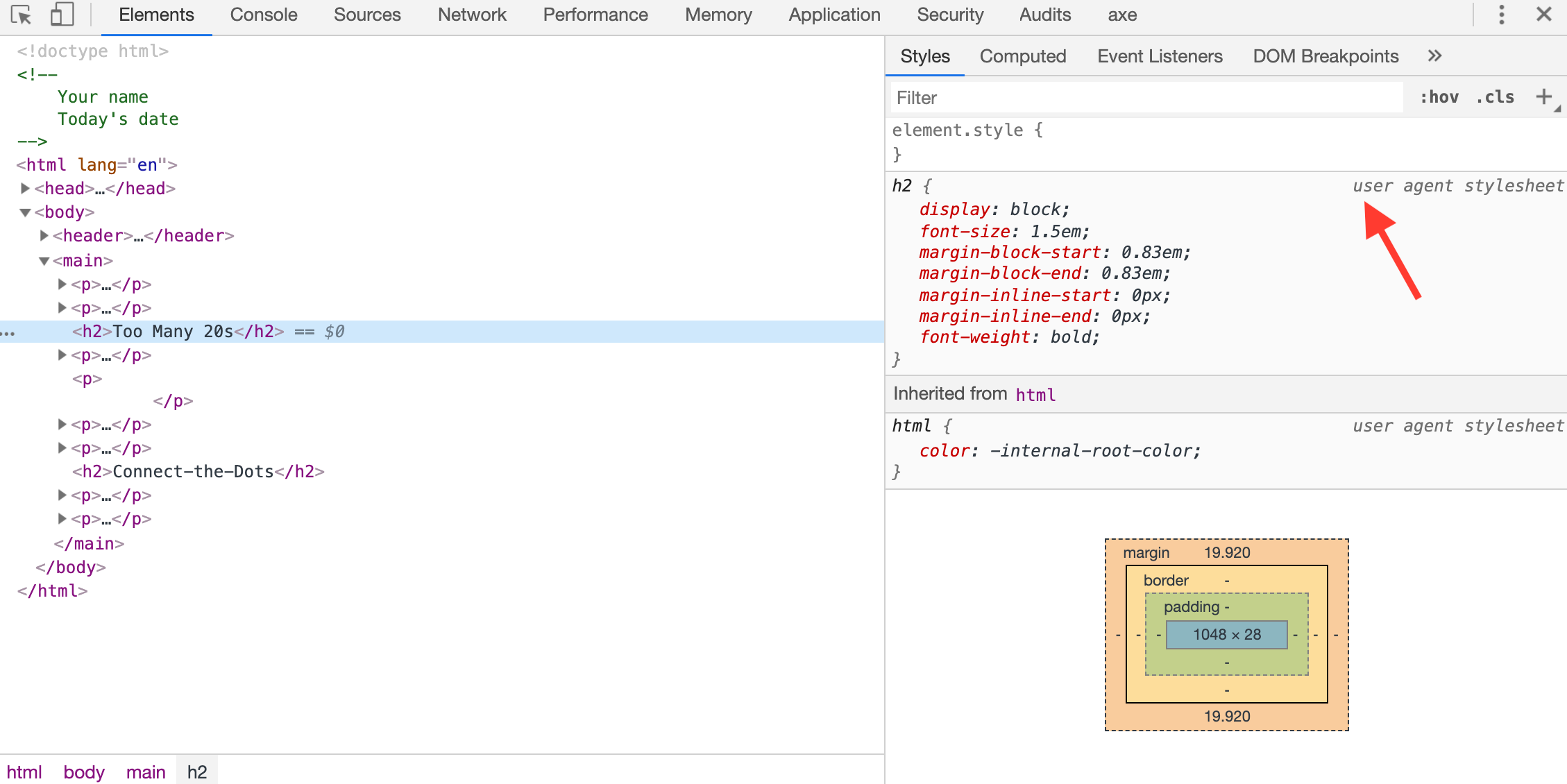
Task: Click the html breadcrumb
Action: [x=24, y=772]
